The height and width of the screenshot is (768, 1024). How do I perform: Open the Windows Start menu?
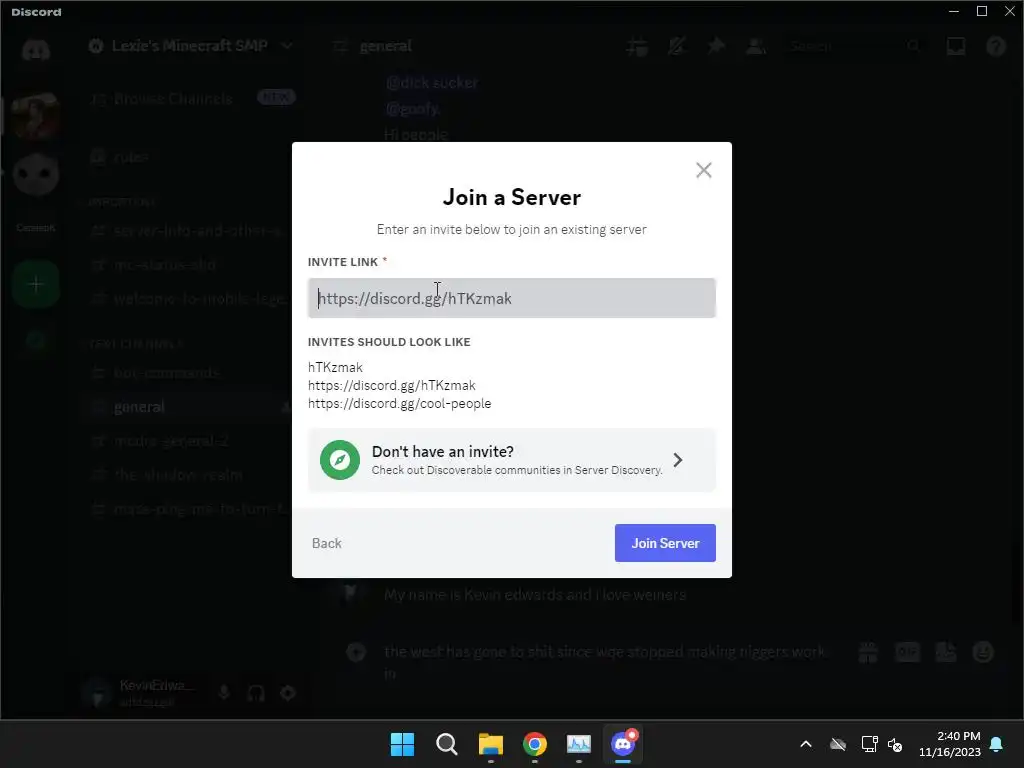[402, 744]
